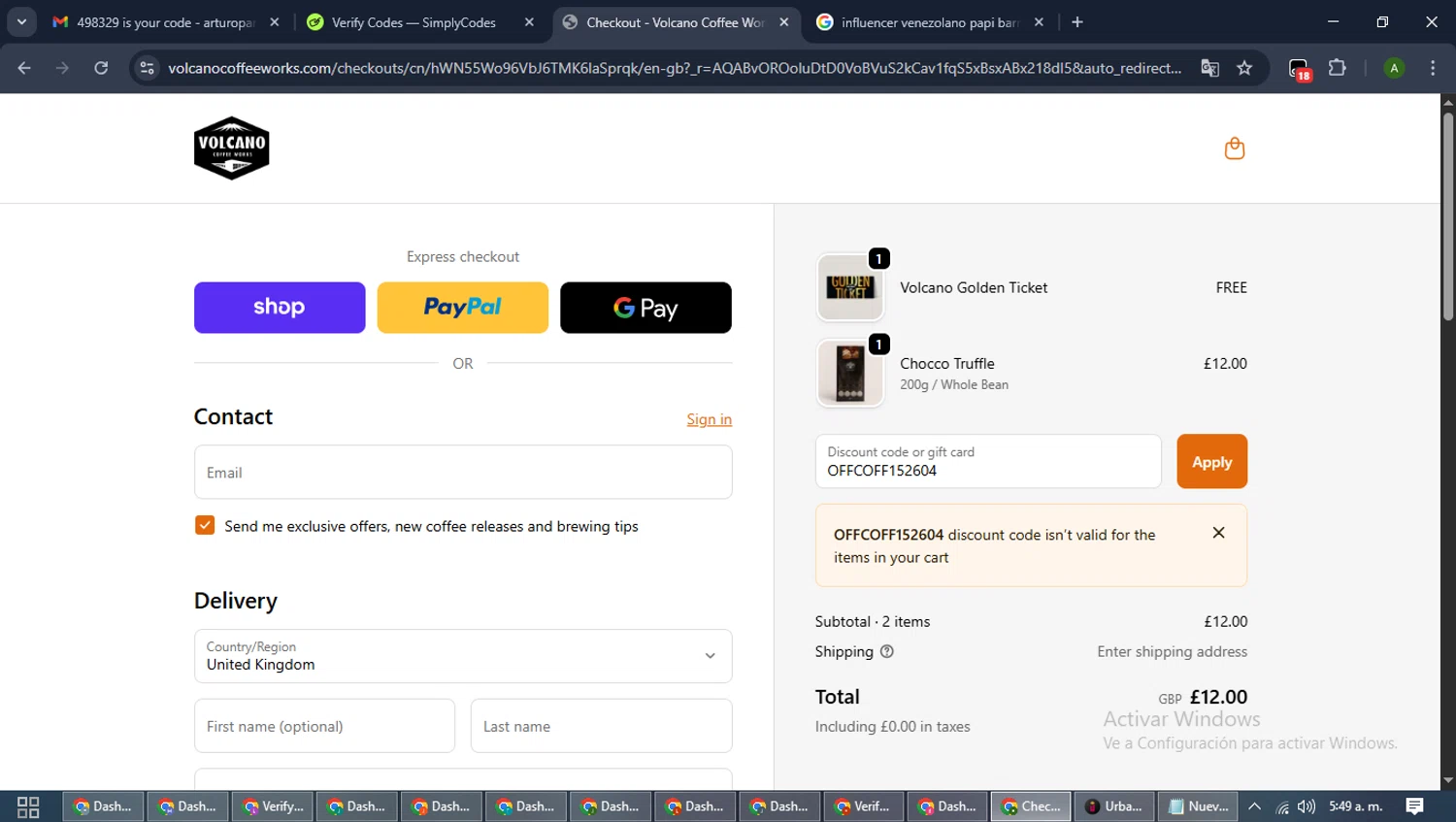
Task: Click the 'Subtotal · 2 items' label
Action: (873, 621)
